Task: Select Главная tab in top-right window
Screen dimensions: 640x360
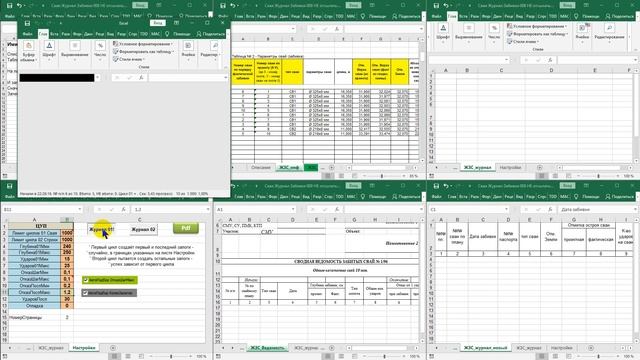Action: 452,16
